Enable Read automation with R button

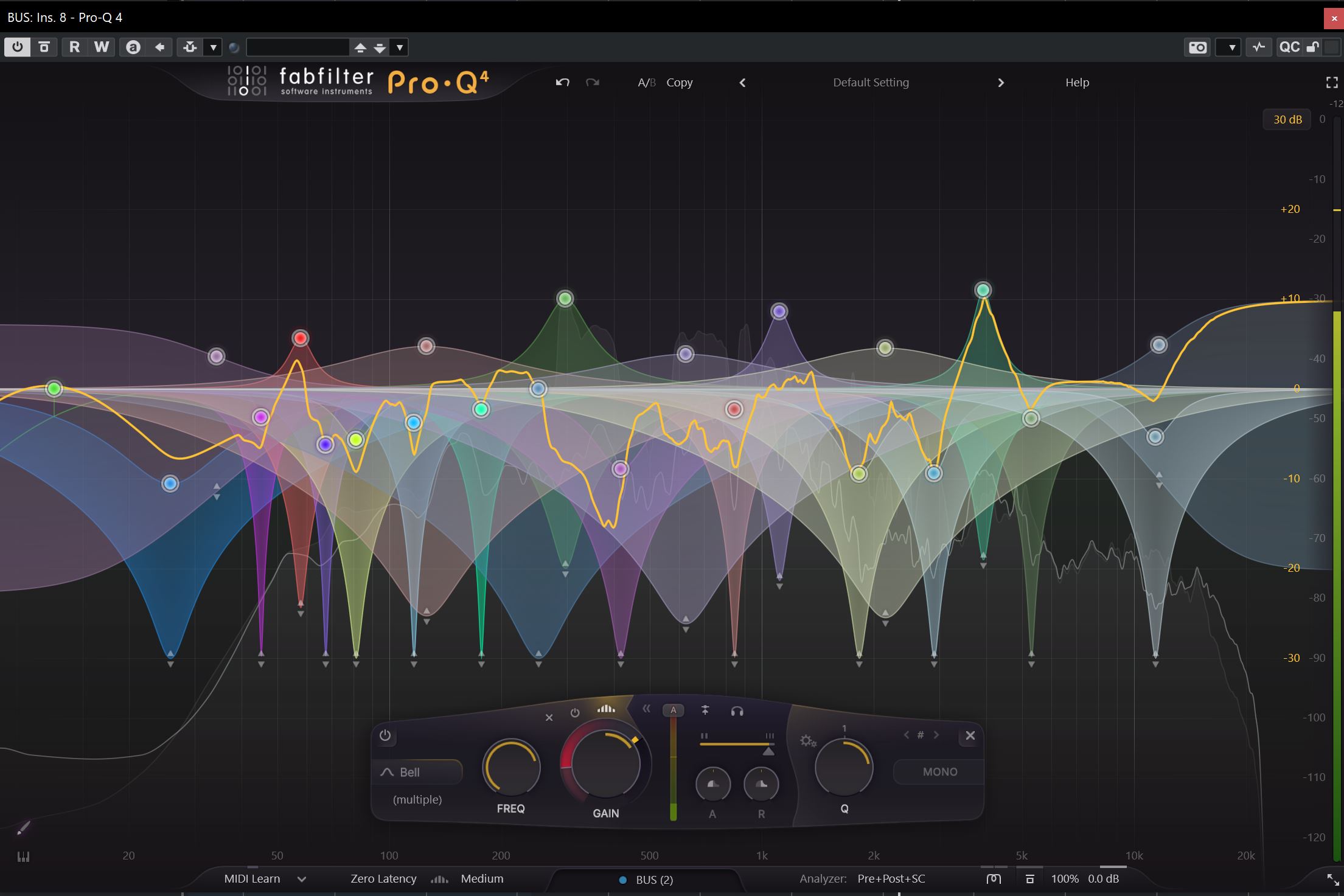[x=74, y=47]
